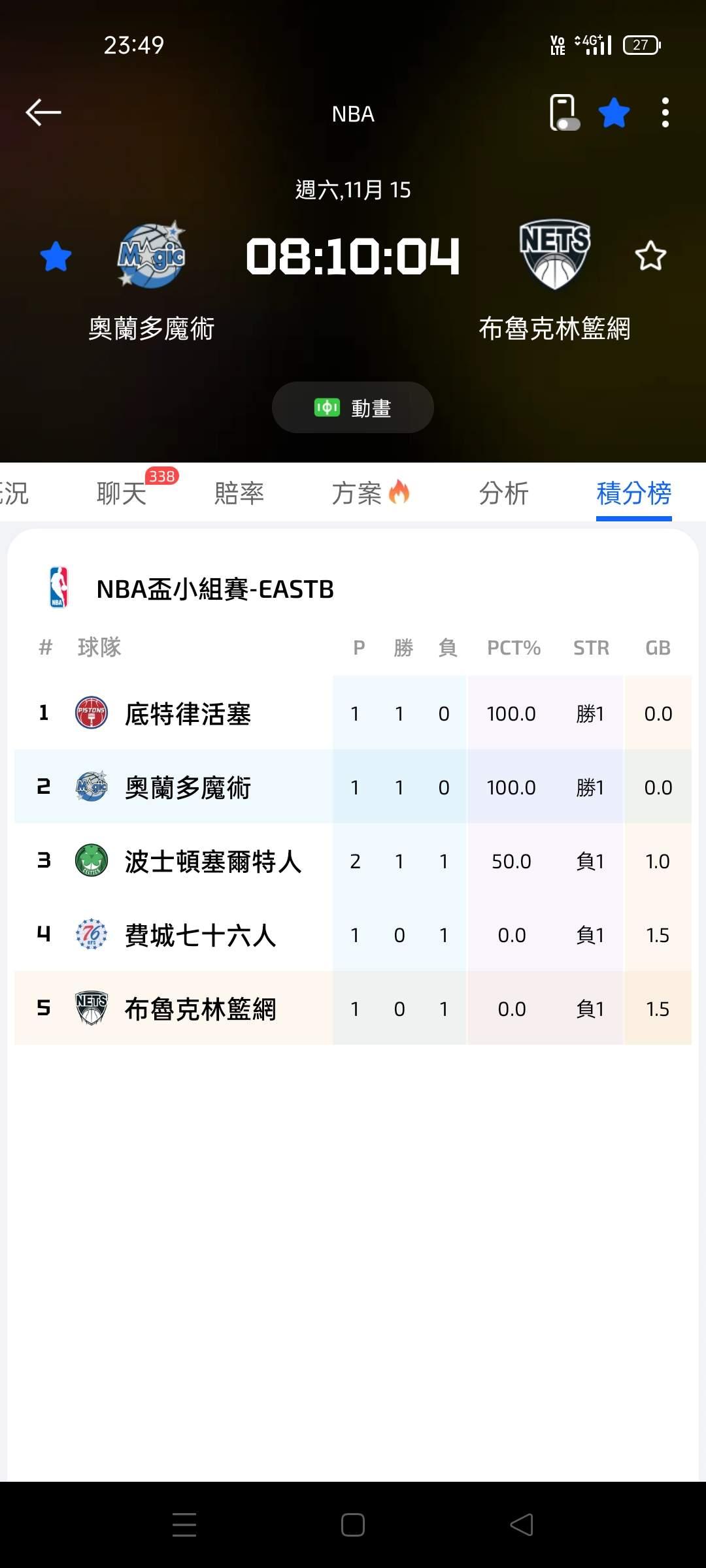Viewport: 706px width, 1568px height.
Task: Open 布魯克林籃網 row in standings
Action: [x=200, y=1009]
